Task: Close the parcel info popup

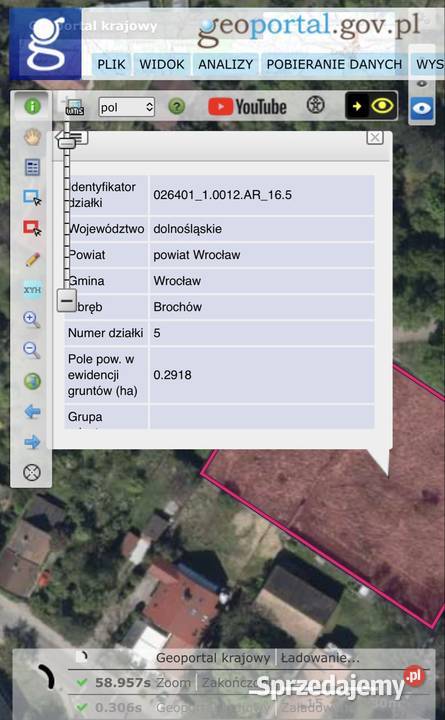Action: (x=375, y=137)
